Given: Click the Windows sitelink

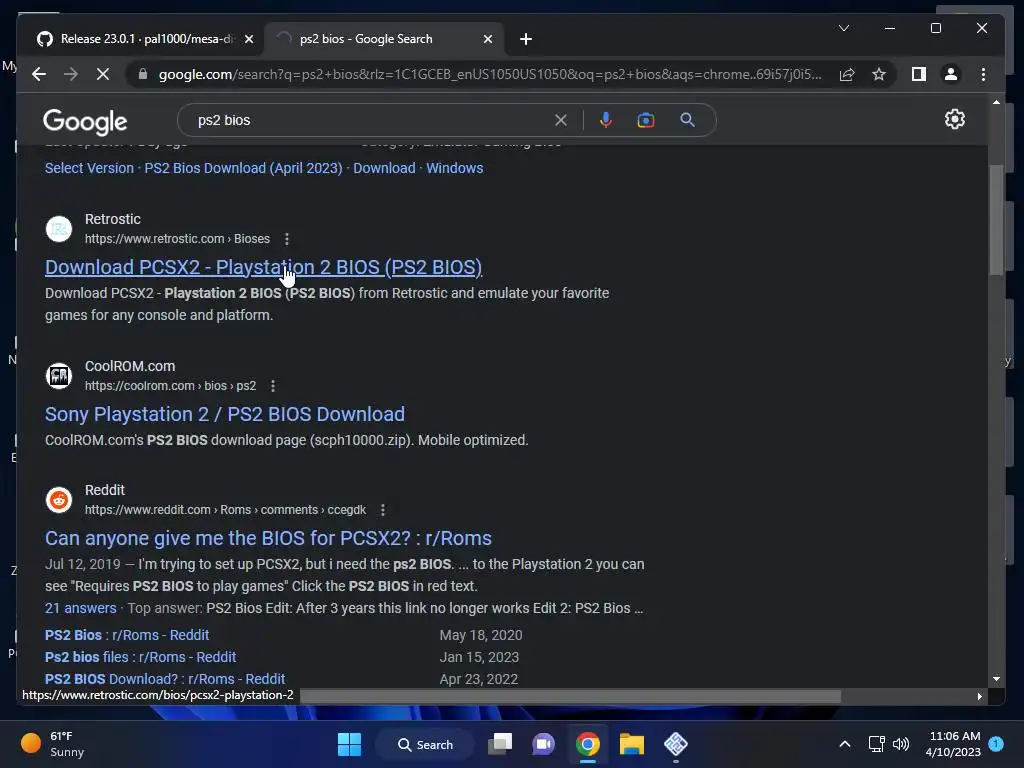Looking at the screenshot, I should point(455,168).
